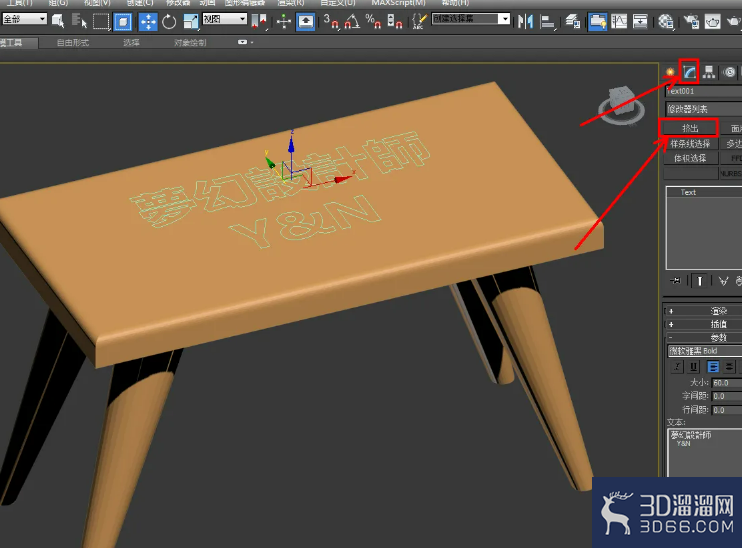Toggle Spinner Snap
The height and width of the screenshot is (548, 742).
[x=395, y=22]
